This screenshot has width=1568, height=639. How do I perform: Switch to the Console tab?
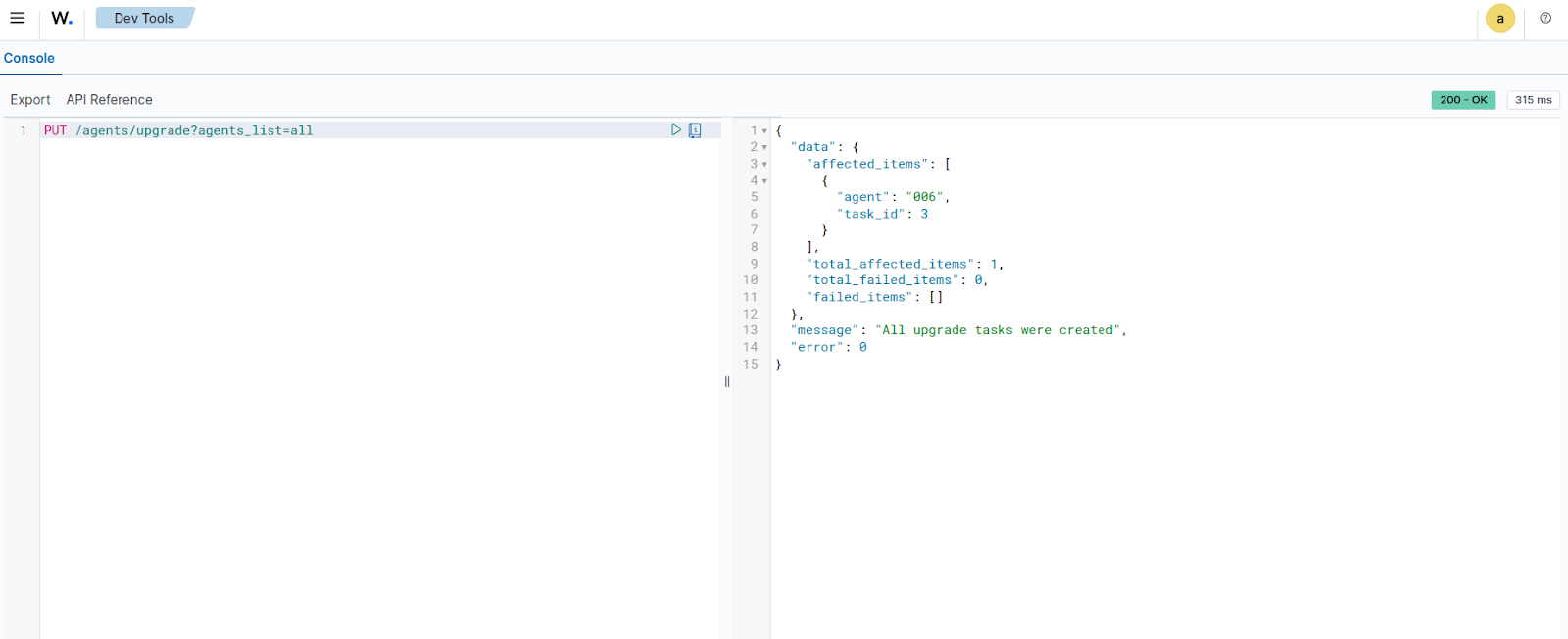tap(29, 58)
